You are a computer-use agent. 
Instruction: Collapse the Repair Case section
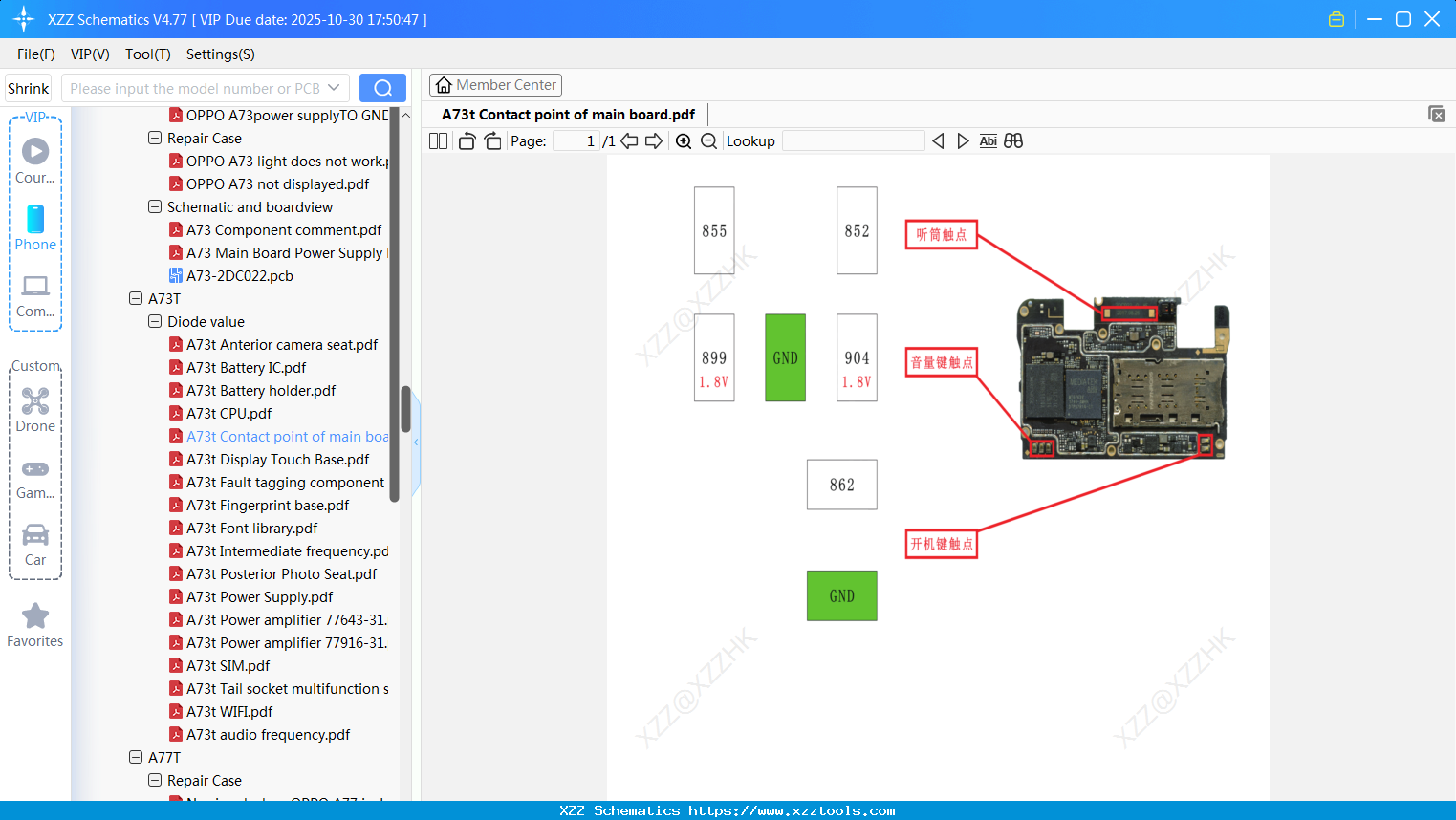coord(154,138)
